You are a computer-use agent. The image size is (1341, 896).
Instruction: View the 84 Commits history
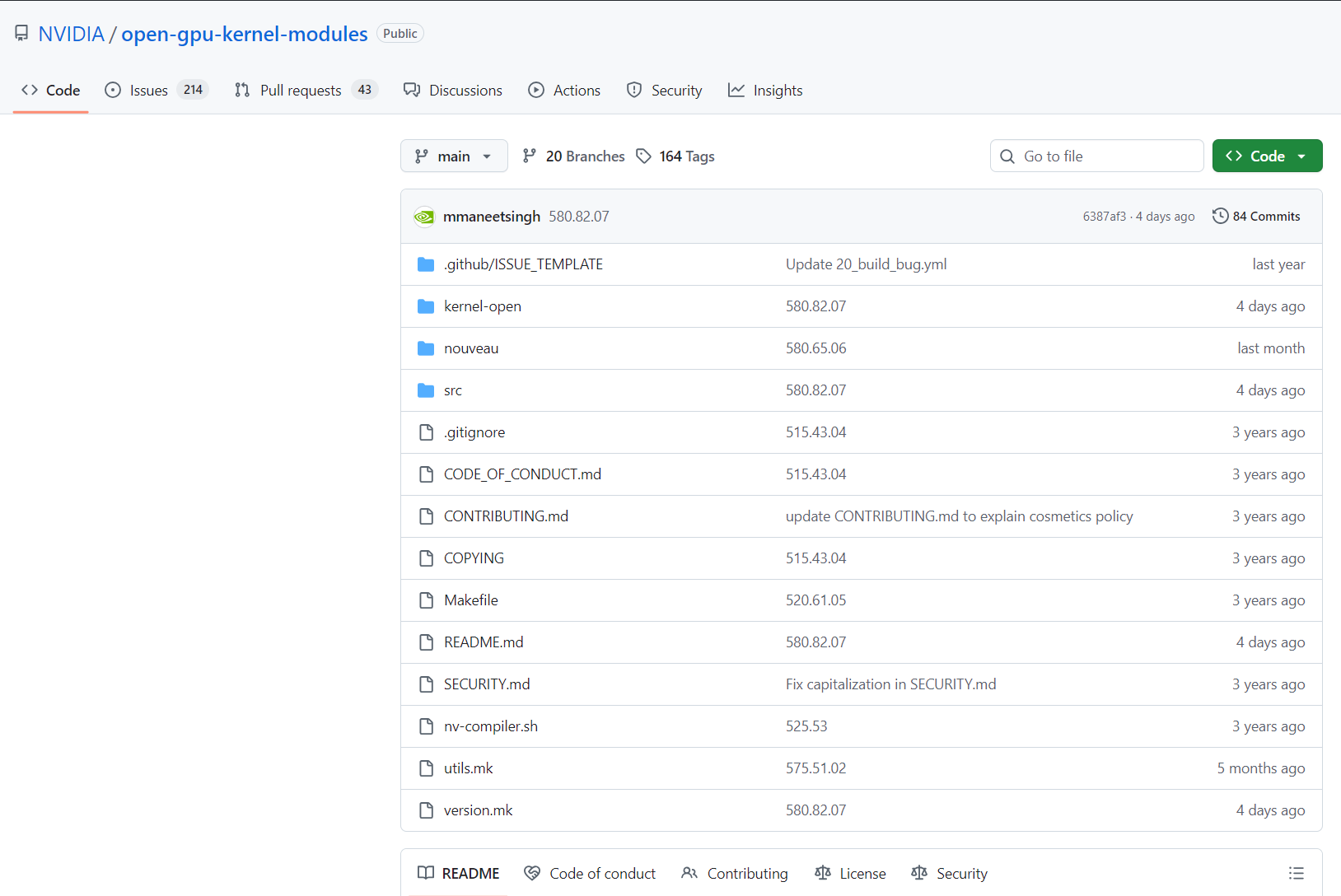pyautogui.click(x=1256, y=216)
